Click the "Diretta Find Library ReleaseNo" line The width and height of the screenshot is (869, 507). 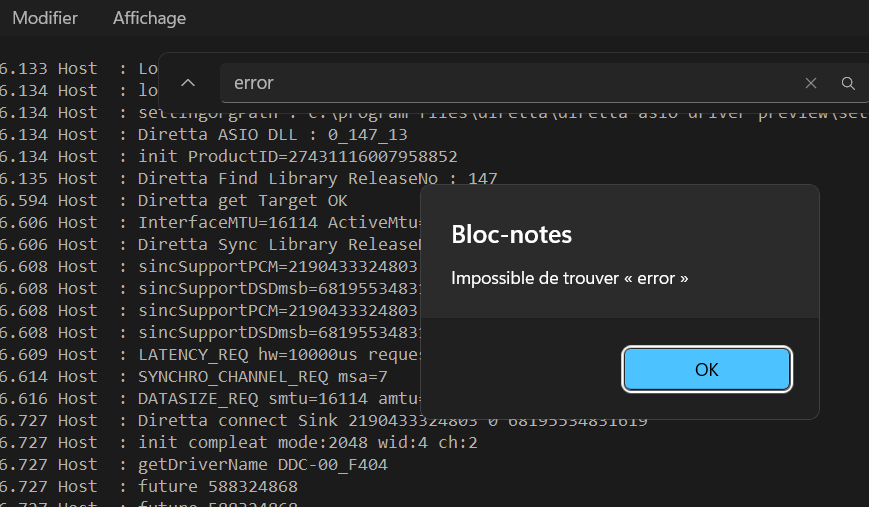click(x=317, y=179)
